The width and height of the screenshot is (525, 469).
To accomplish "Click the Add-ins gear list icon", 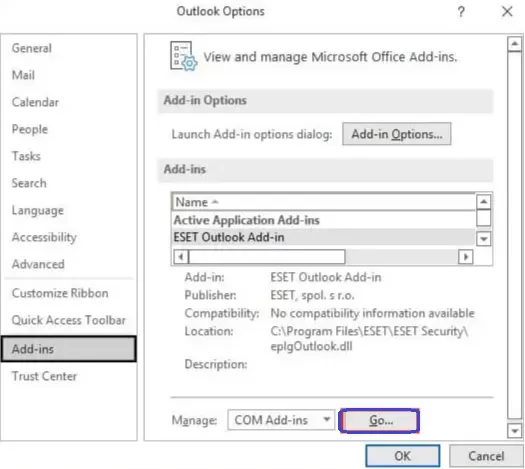I will [x=183, y=56].
